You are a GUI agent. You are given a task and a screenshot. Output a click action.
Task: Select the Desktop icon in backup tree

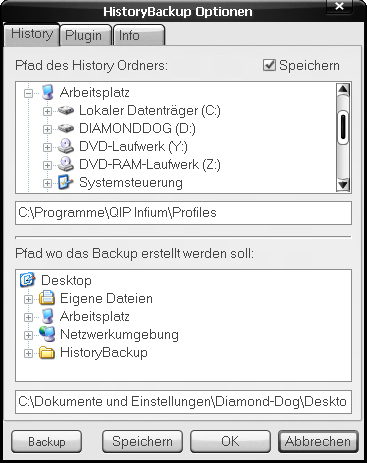click(x=27, y=280)
